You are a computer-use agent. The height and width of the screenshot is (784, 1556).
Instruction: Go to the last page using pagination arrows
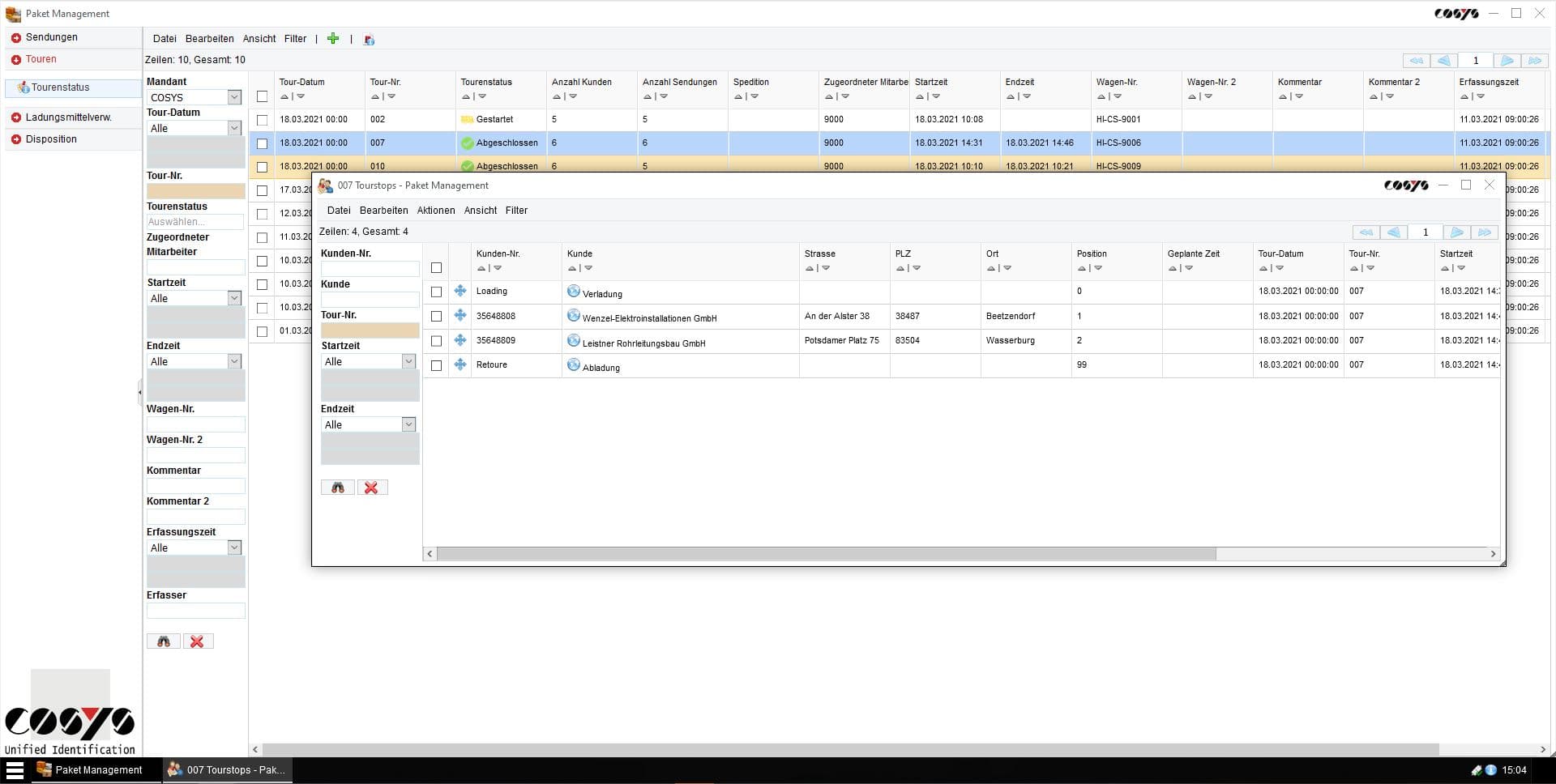[1536, 60]
